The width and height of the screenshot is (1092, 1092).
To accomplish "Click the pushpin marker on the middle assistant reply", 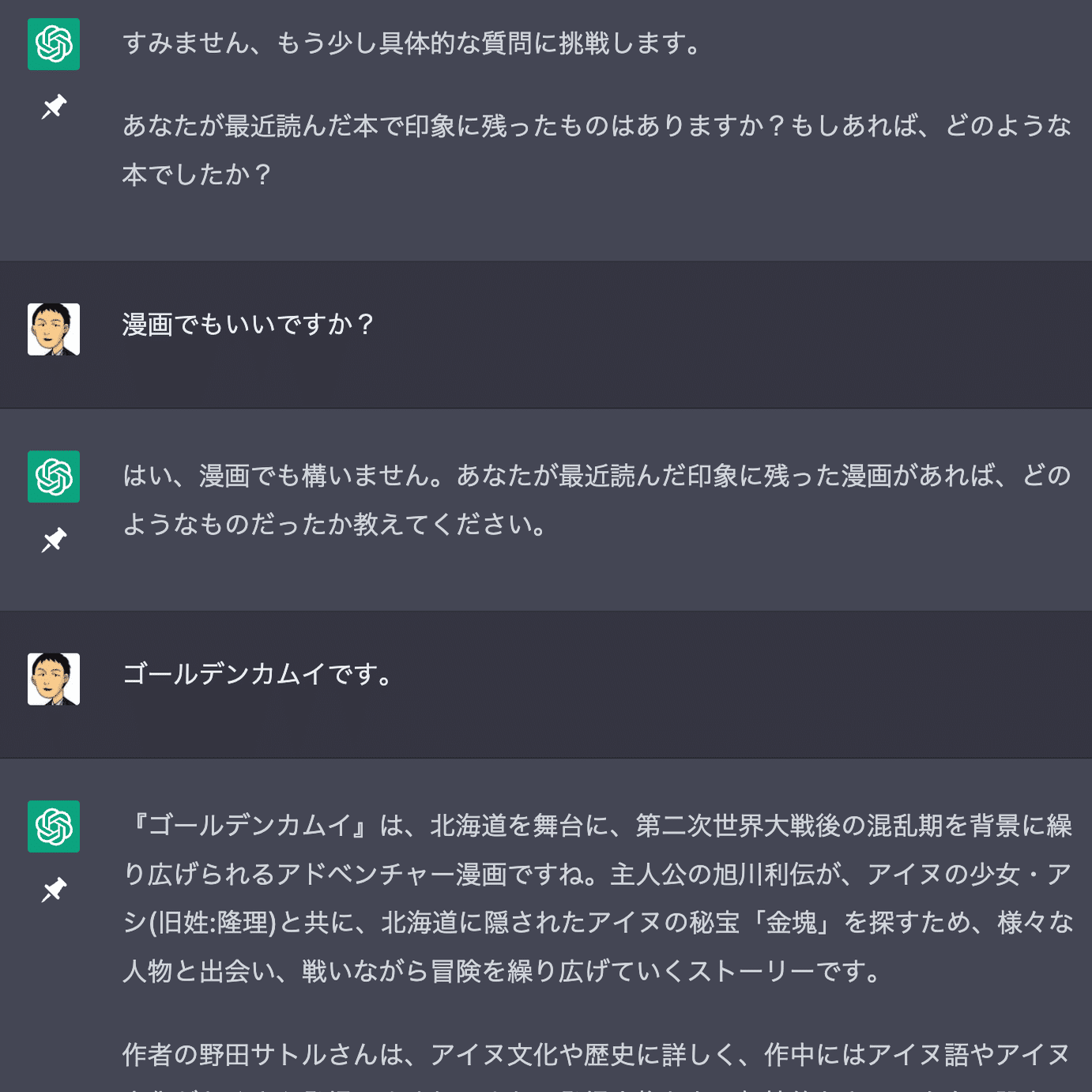I will [x=54, y=539].
